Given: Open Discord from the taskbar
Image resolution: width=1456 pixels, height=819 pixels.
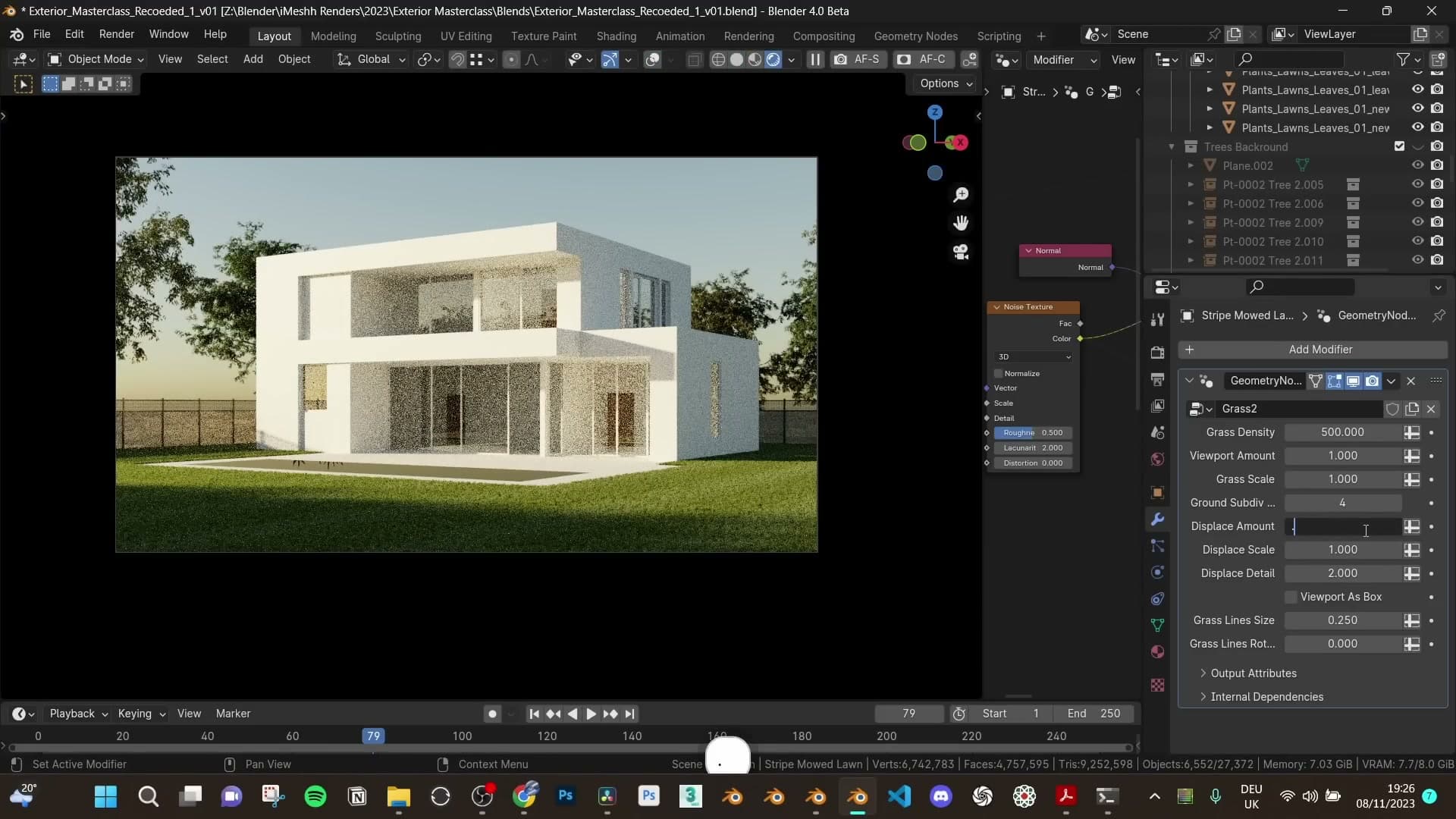Looking at the screenshot, I should pos(941,796).
